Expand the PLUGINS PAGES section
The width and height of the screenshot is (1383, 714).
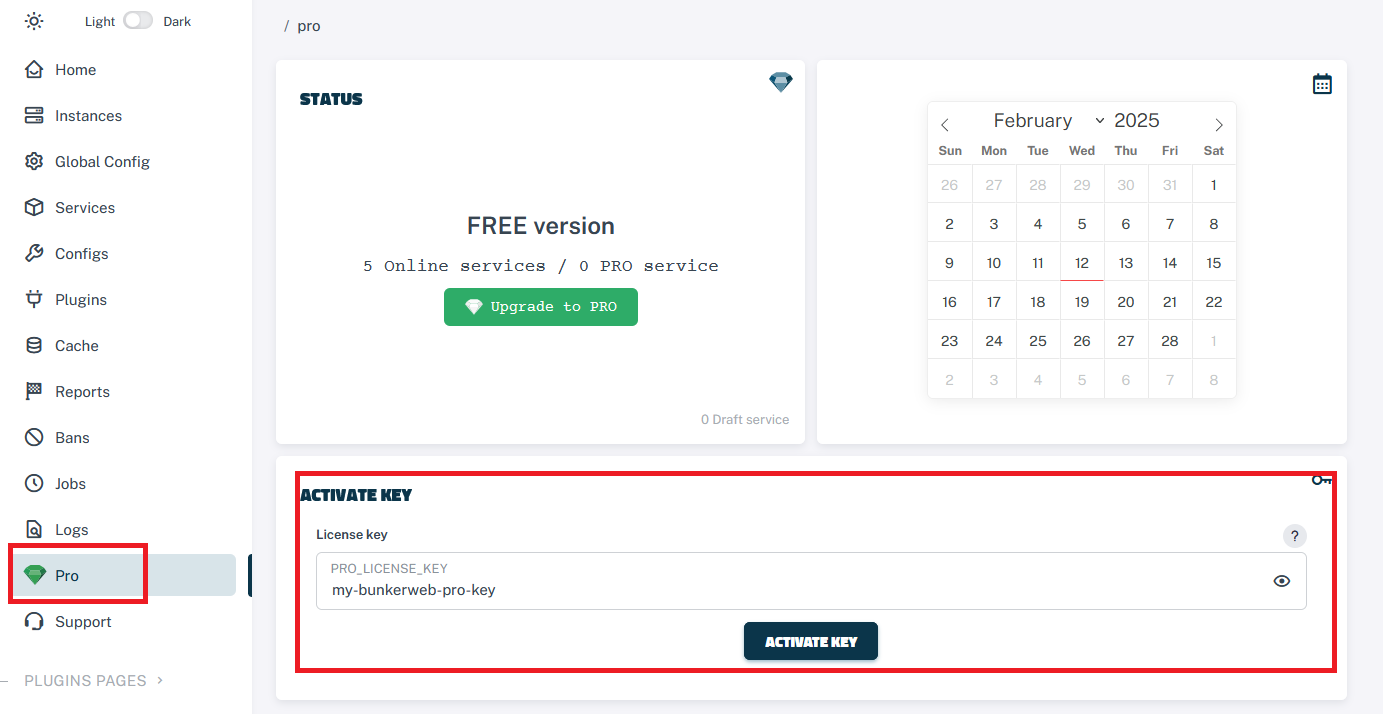[94, 681]
